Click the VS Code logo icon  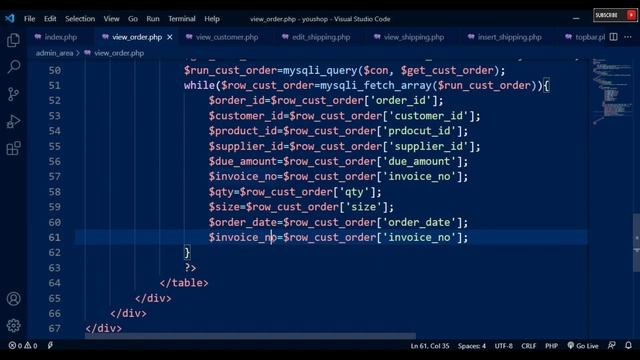10,18
